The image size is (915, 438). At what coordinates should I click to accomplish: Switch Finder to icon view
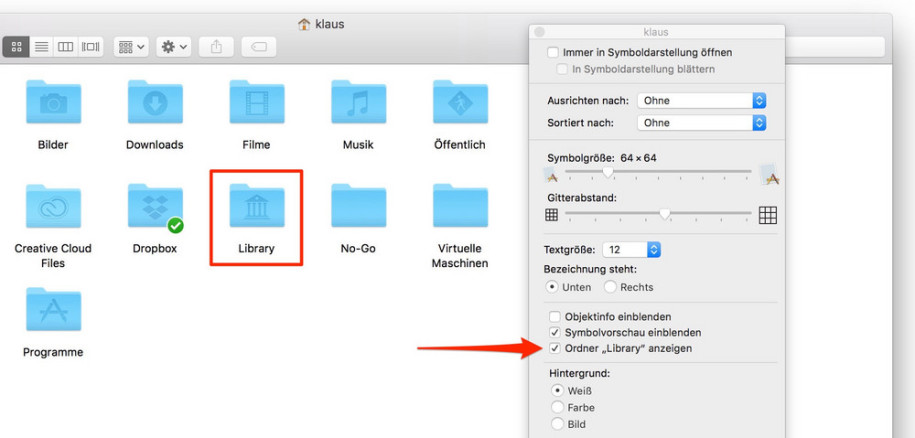click(16, 47)
